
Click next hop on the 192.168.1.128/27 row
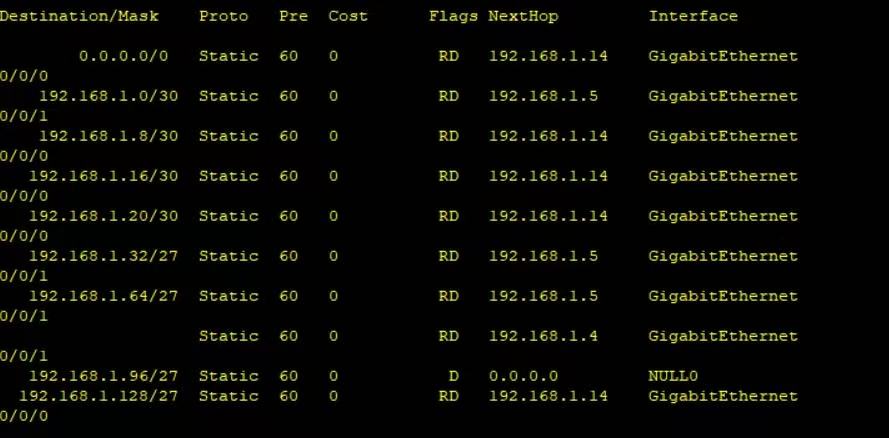coord(548,396)
